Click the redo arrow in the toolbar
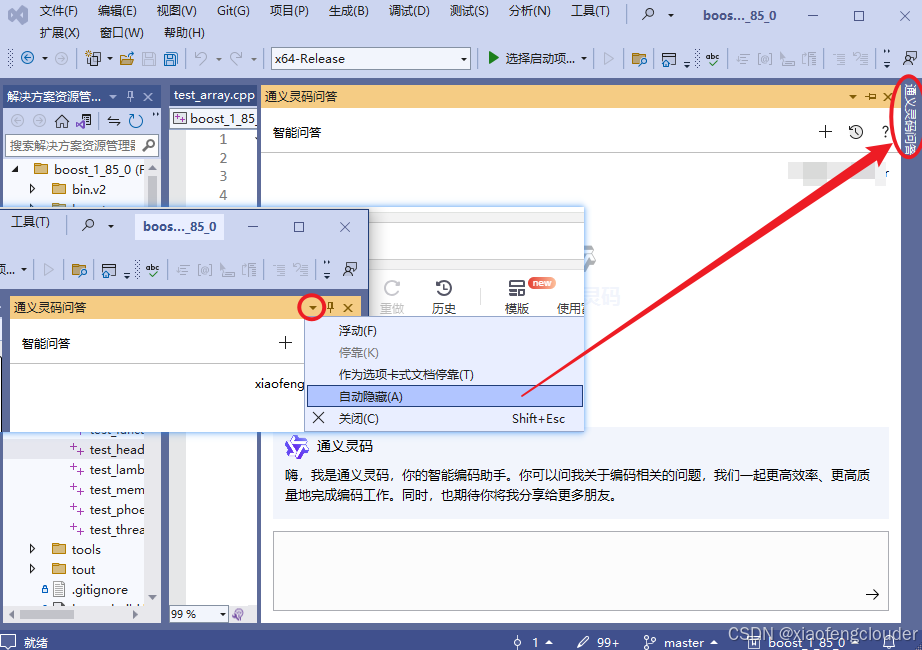 tap(236, 58)
